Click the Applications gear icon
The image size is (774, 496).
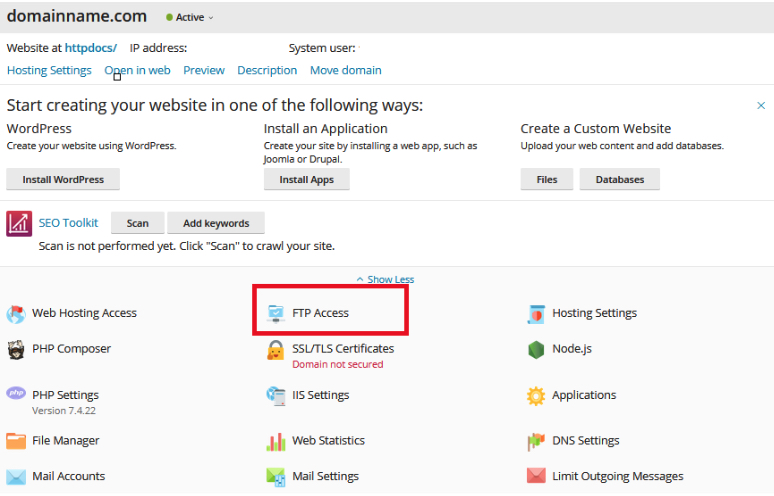click(536, 396)
